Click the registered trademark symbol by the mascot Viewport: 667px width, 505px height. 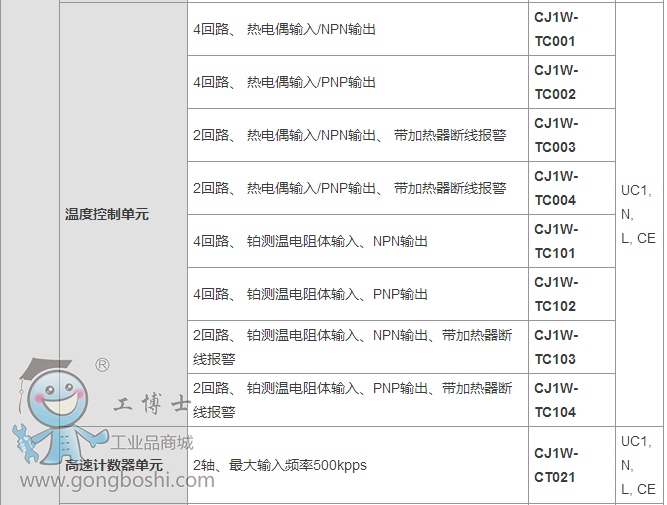(x=101, y=366)
